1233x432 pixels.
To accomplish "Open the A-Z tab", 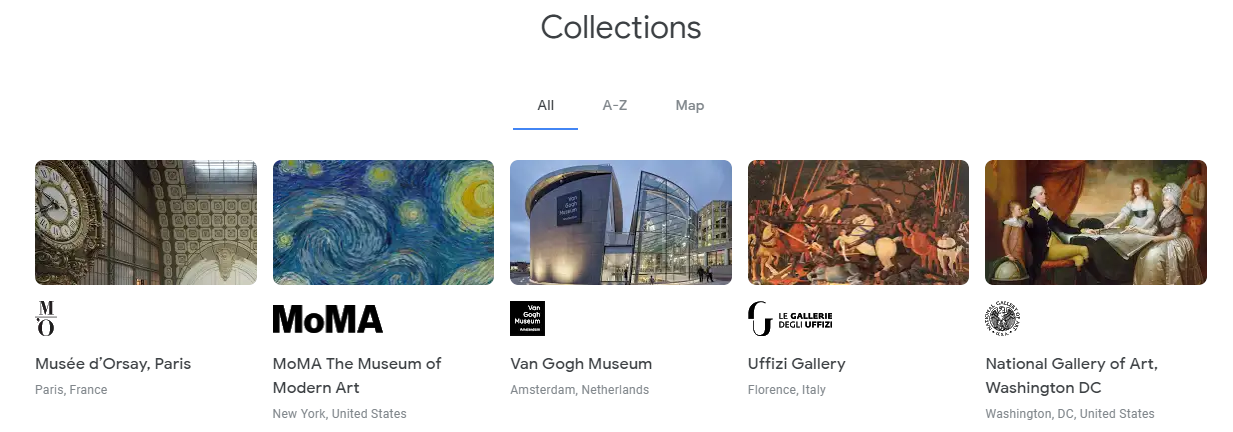I will coord(615,105).
